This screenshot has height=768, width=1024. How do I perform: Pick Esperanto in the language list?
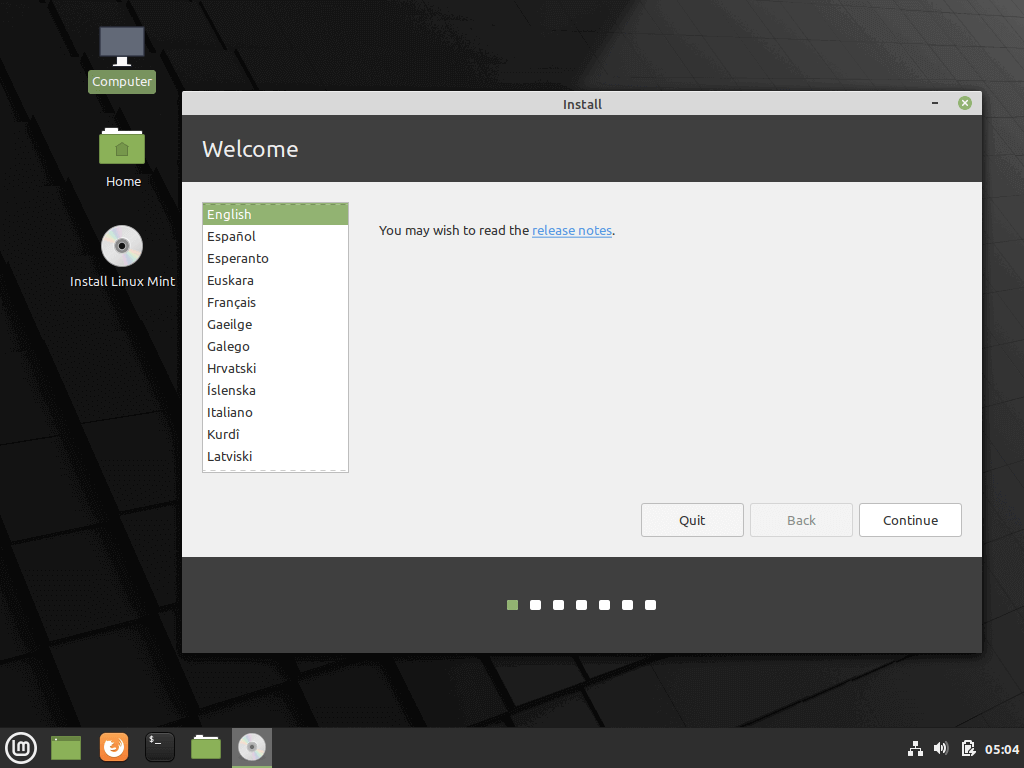coord(238,258)
